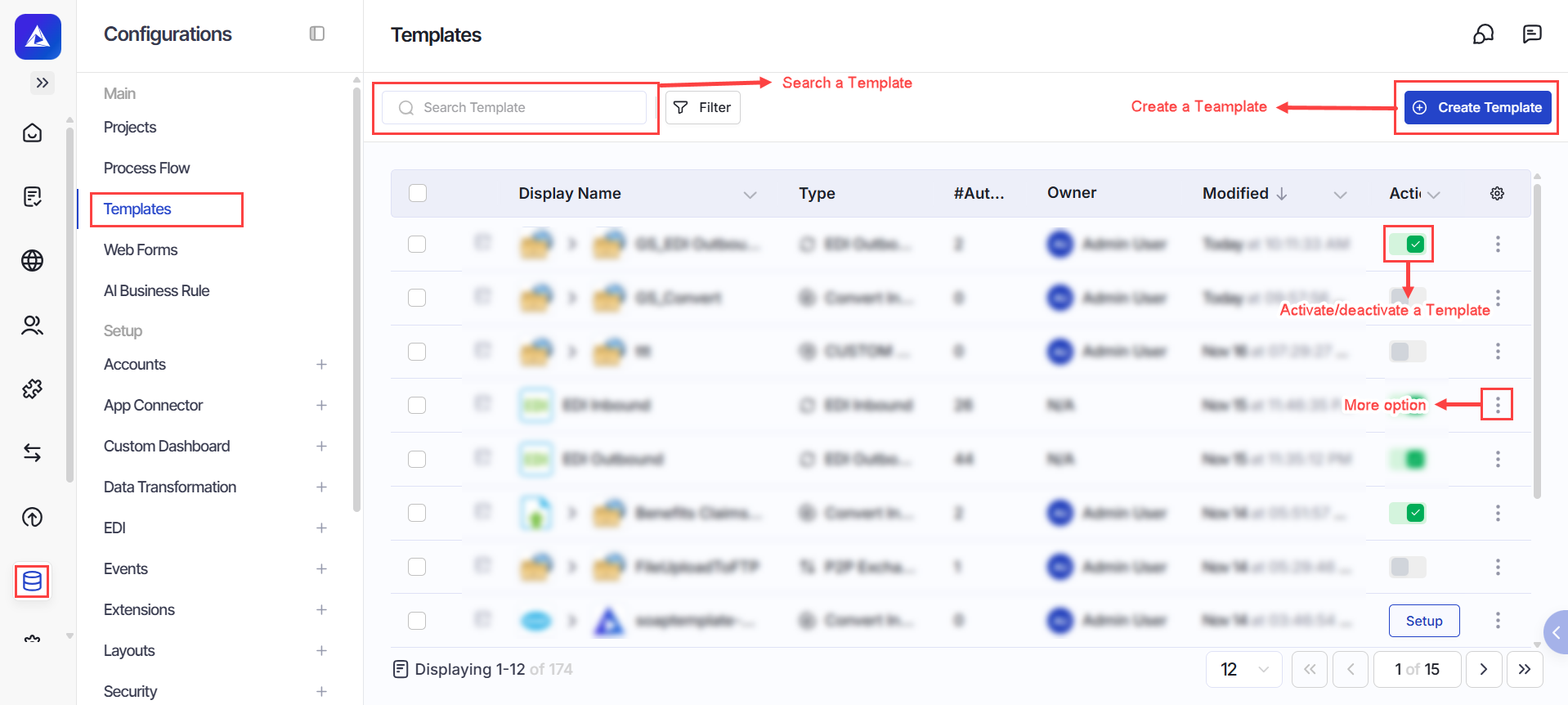
Task: Select the first template row checkbox
Action: coord(417,244)
